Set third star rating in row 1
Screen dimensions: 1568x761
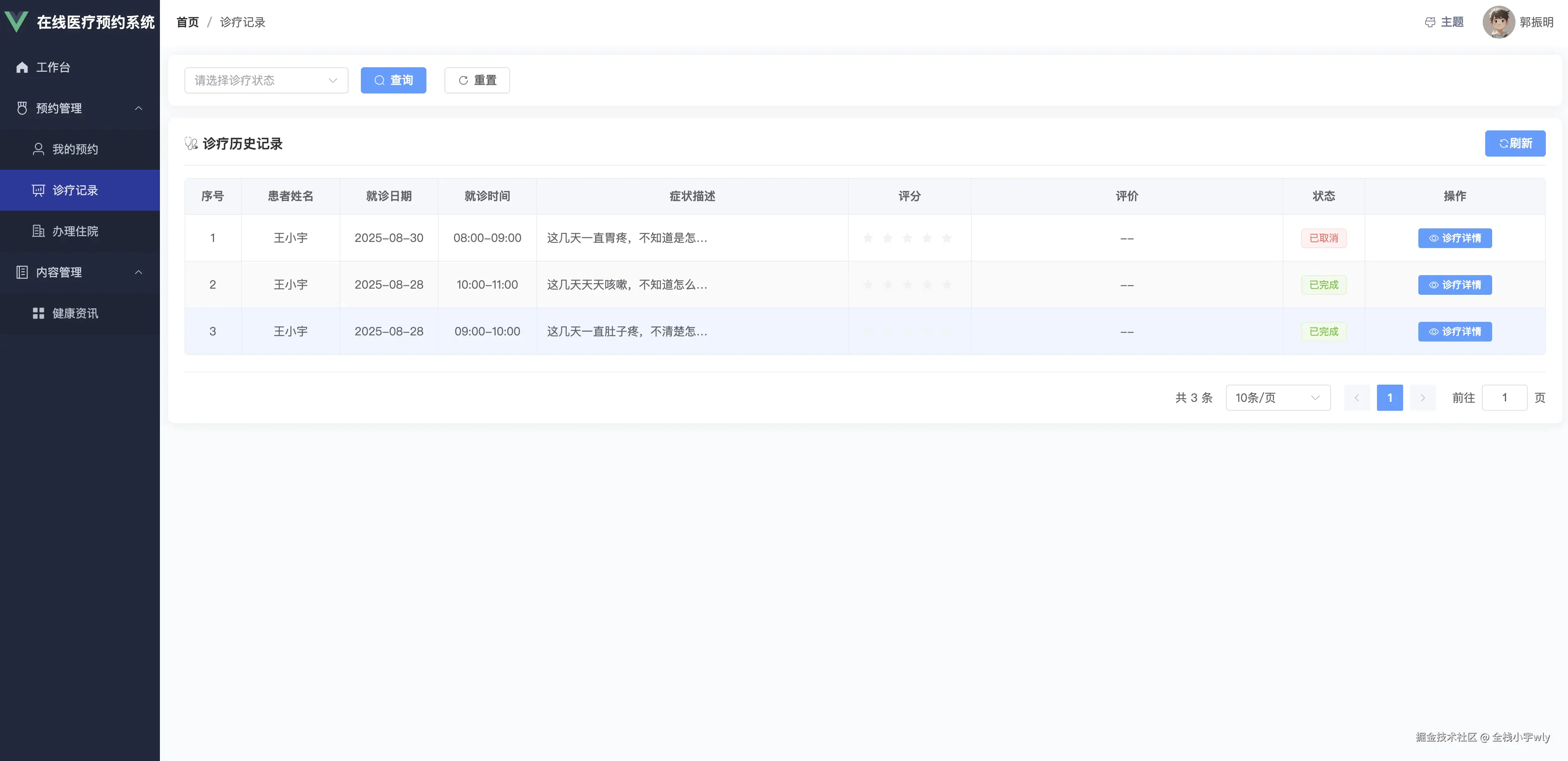(x=907, y=238)
